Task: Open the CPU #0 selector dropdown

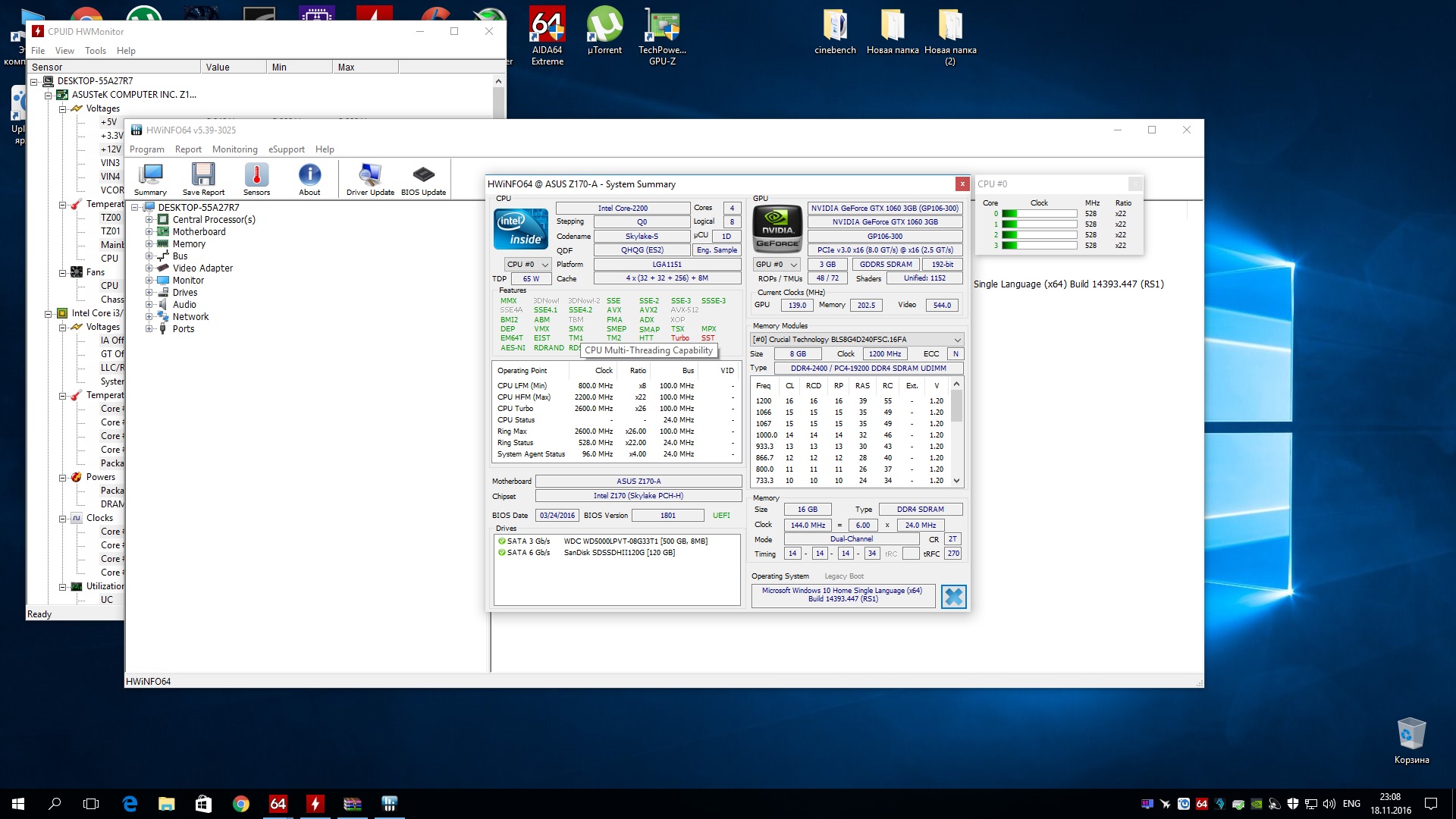Action: pyautogui.click(x=528, y=265)
